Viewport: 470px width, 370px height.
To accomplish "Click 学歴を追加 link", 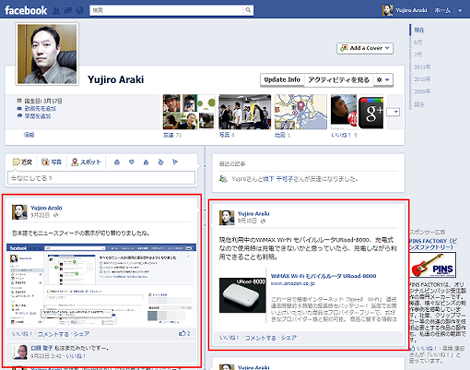I will coord(38,116).
